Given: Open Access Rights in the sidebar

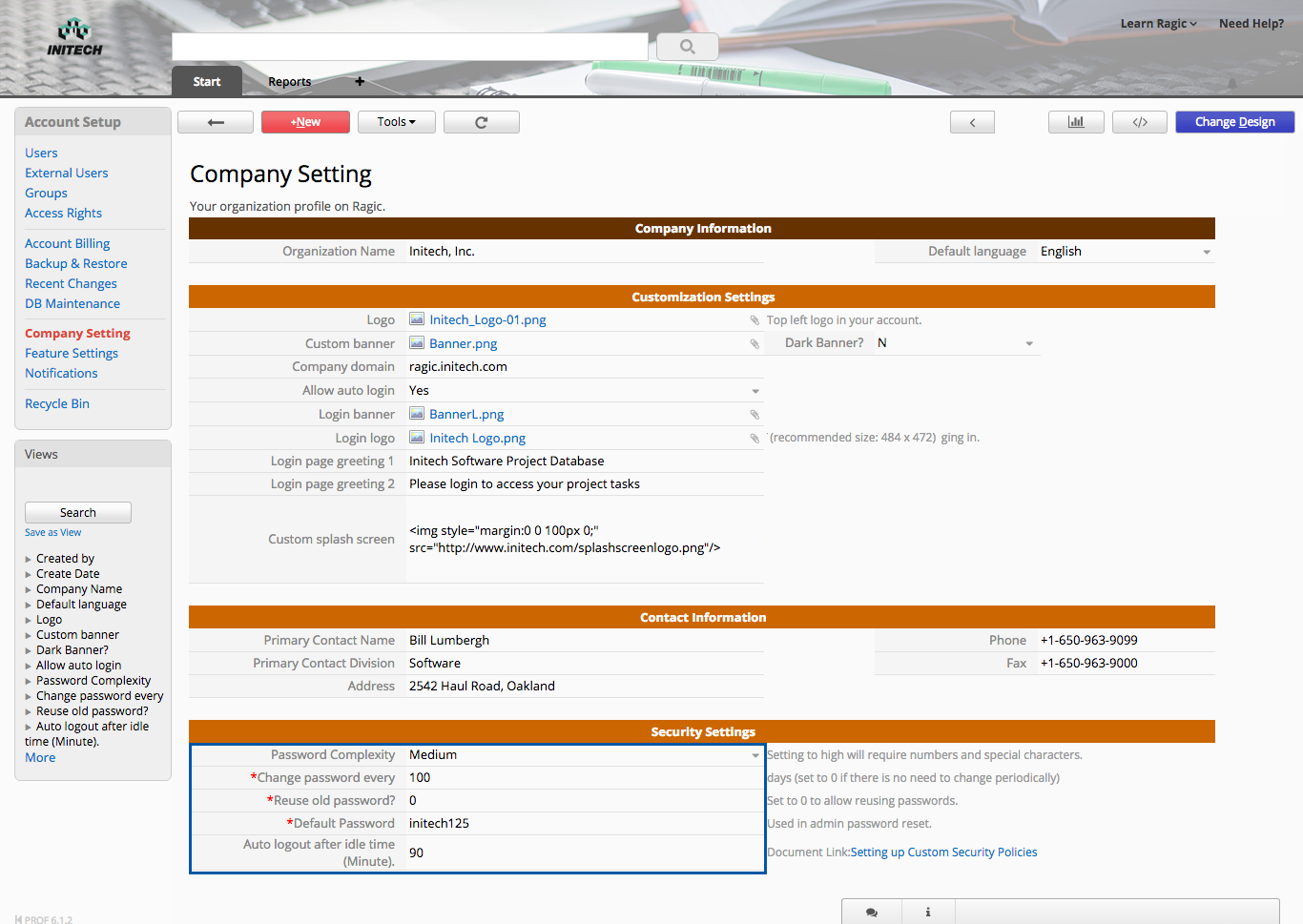Looking at the screenshot, I should click(x=63, y=213).
